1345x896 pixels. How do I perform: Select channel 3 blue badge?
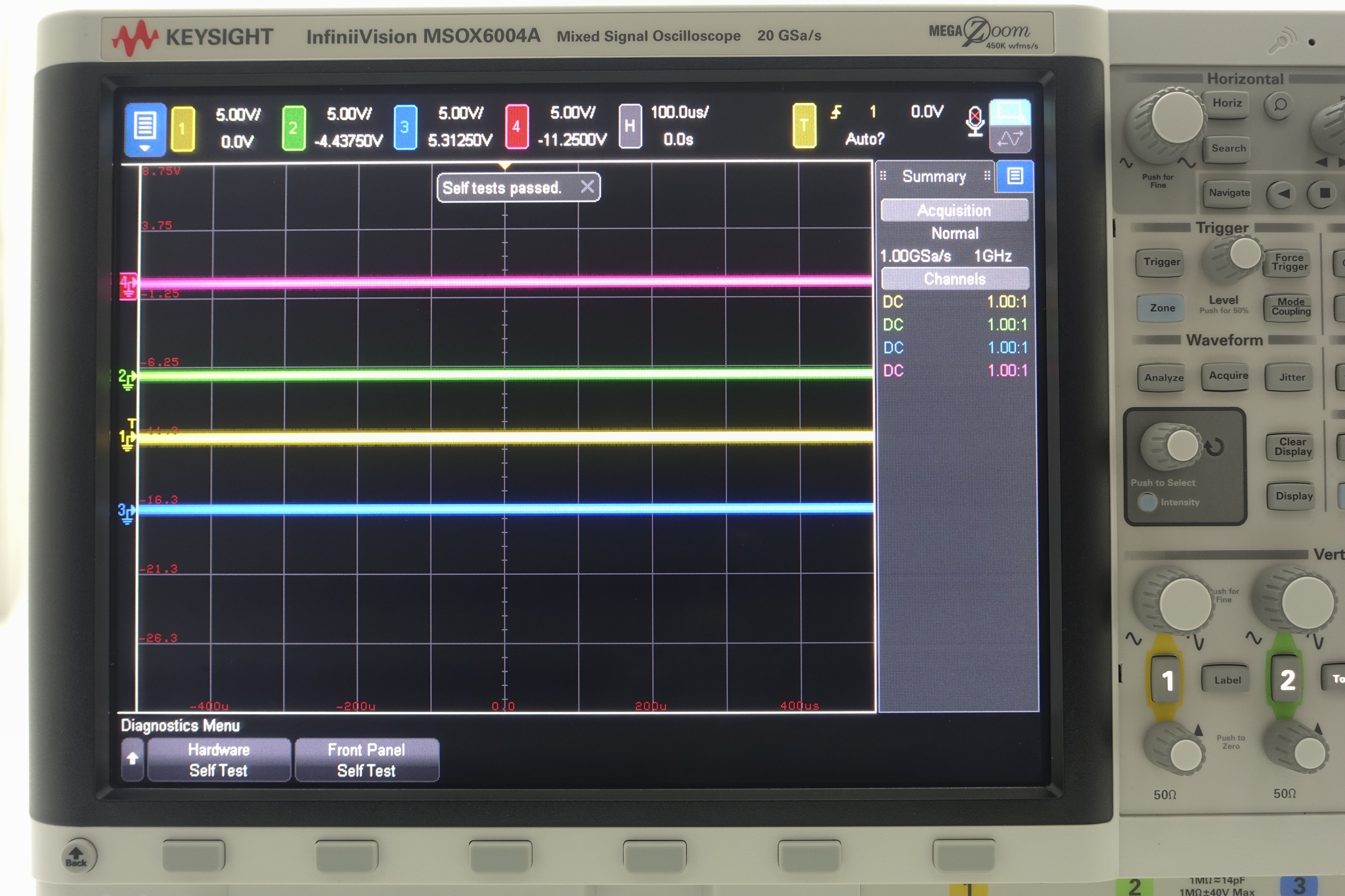tap(405, 127)
